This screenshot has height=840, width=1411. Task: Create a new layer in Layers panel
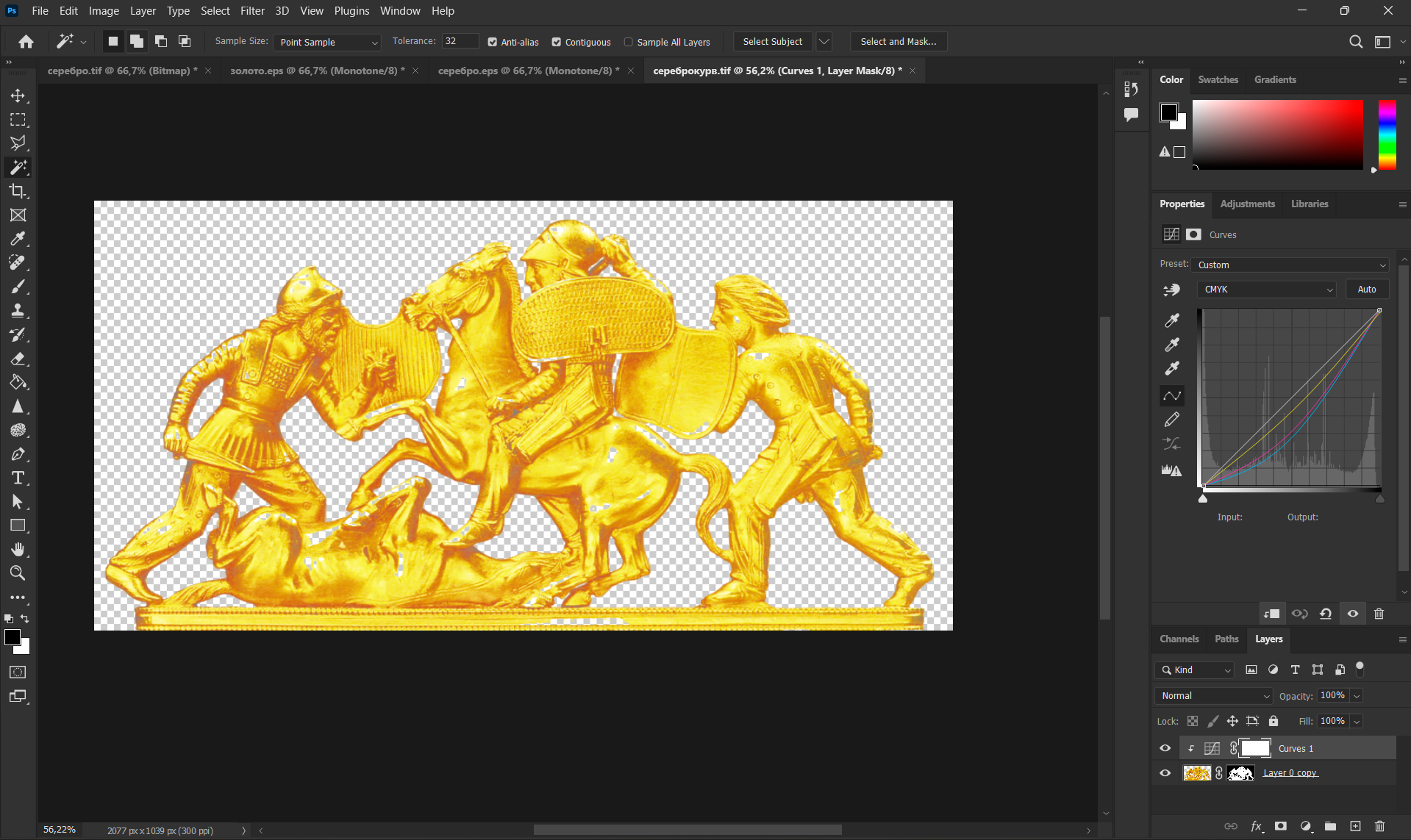(1355, 826)
